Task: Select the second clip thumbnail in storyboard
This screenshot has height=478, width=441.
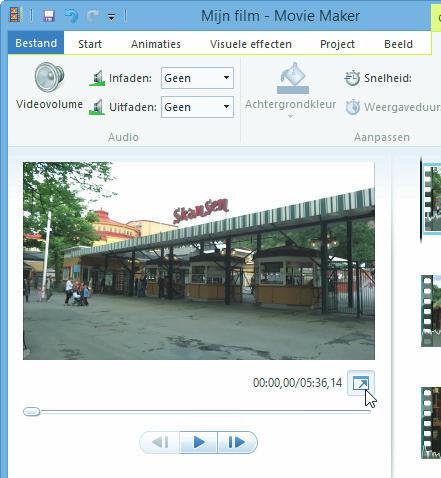Action: 431,311
